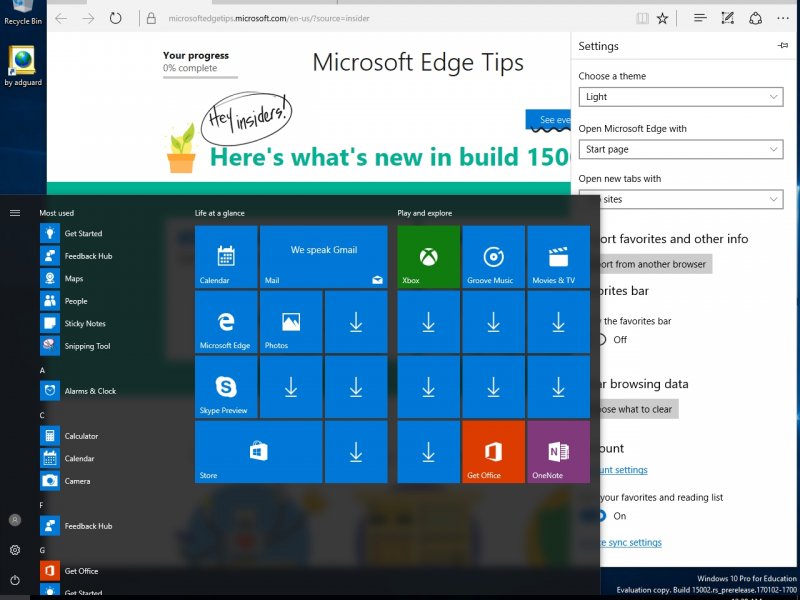Open the 'Open Microsoft Edge with' dropdown

point(681,149)
